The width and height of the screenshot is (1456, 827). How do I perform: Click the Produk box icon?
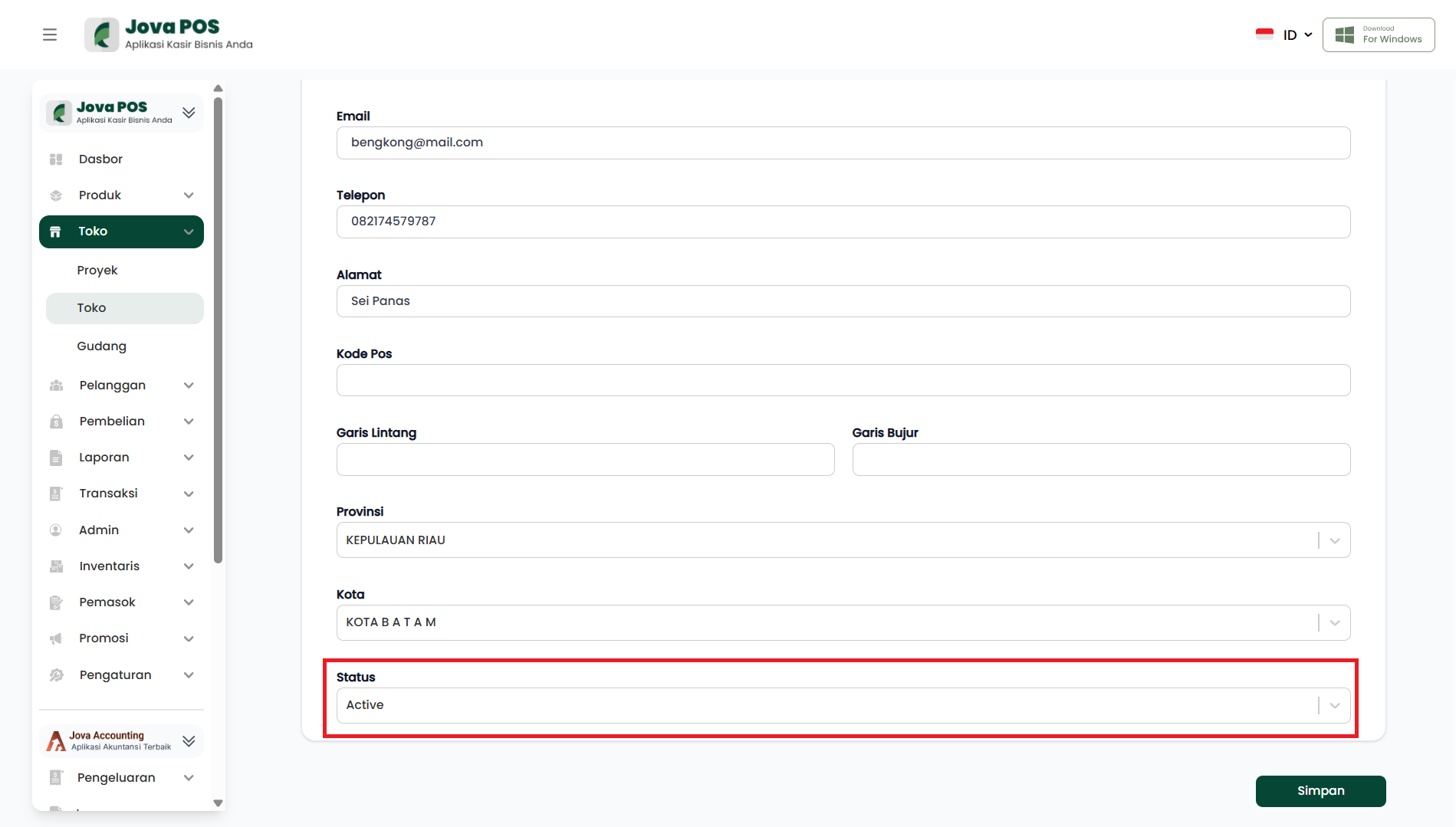[x=56, y=195]
